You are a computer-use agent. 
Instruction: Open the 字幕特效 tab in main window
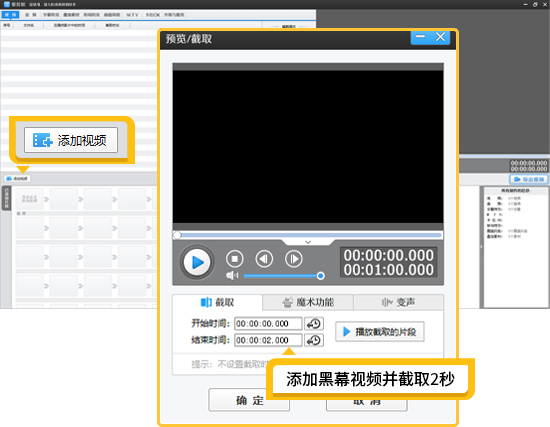click(51, 15)
